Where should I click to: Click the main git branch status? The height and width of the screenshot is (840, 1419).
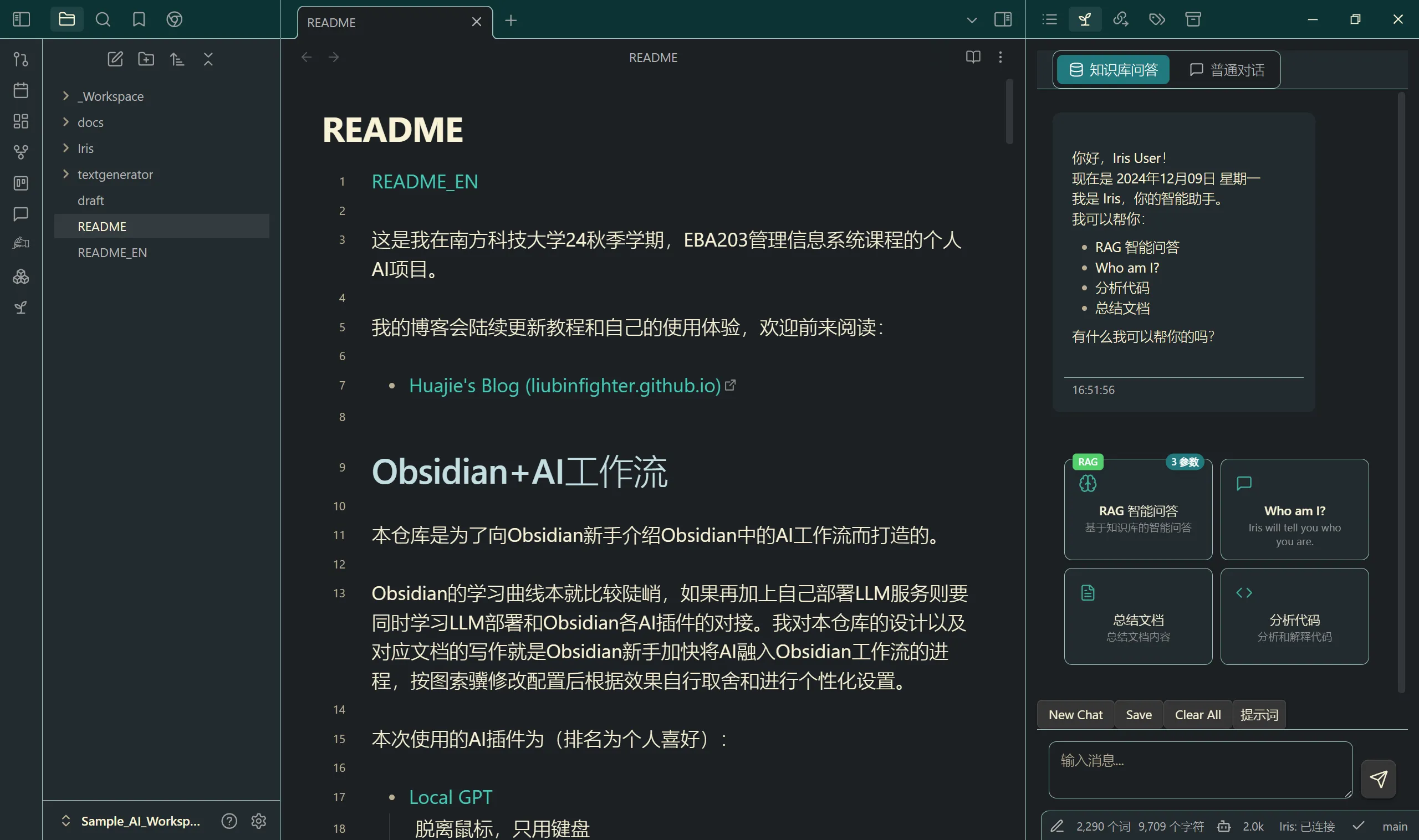(x=1395, y=826)
